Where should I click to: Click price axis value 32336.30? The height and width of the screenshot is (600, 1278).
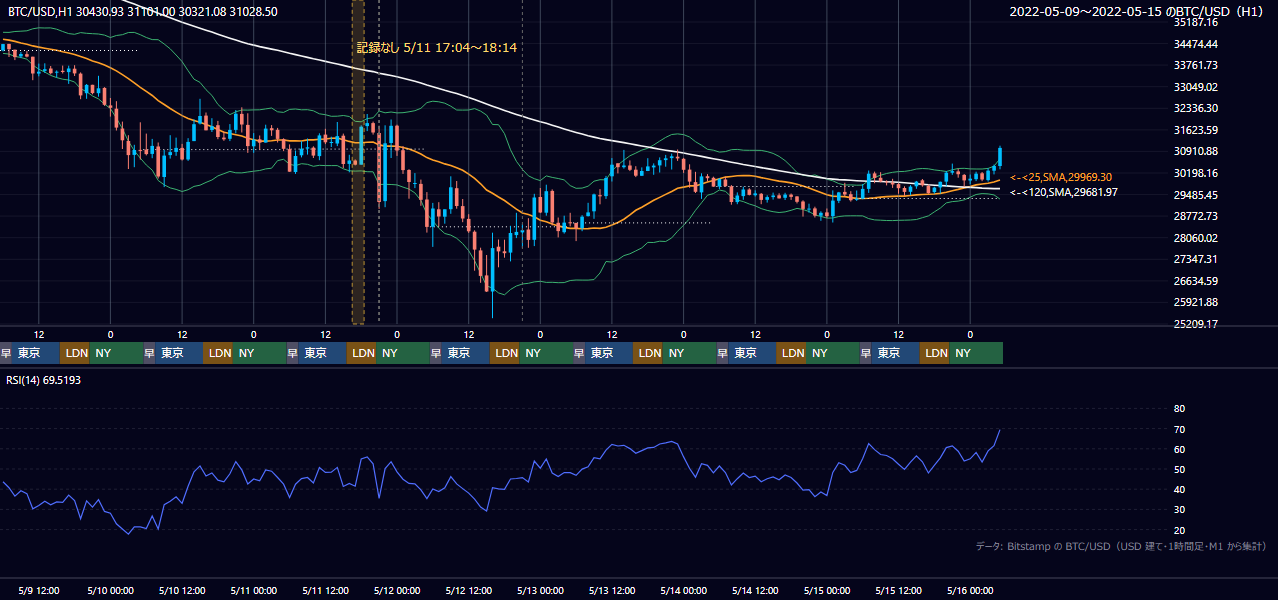(x=1196, y=108)
